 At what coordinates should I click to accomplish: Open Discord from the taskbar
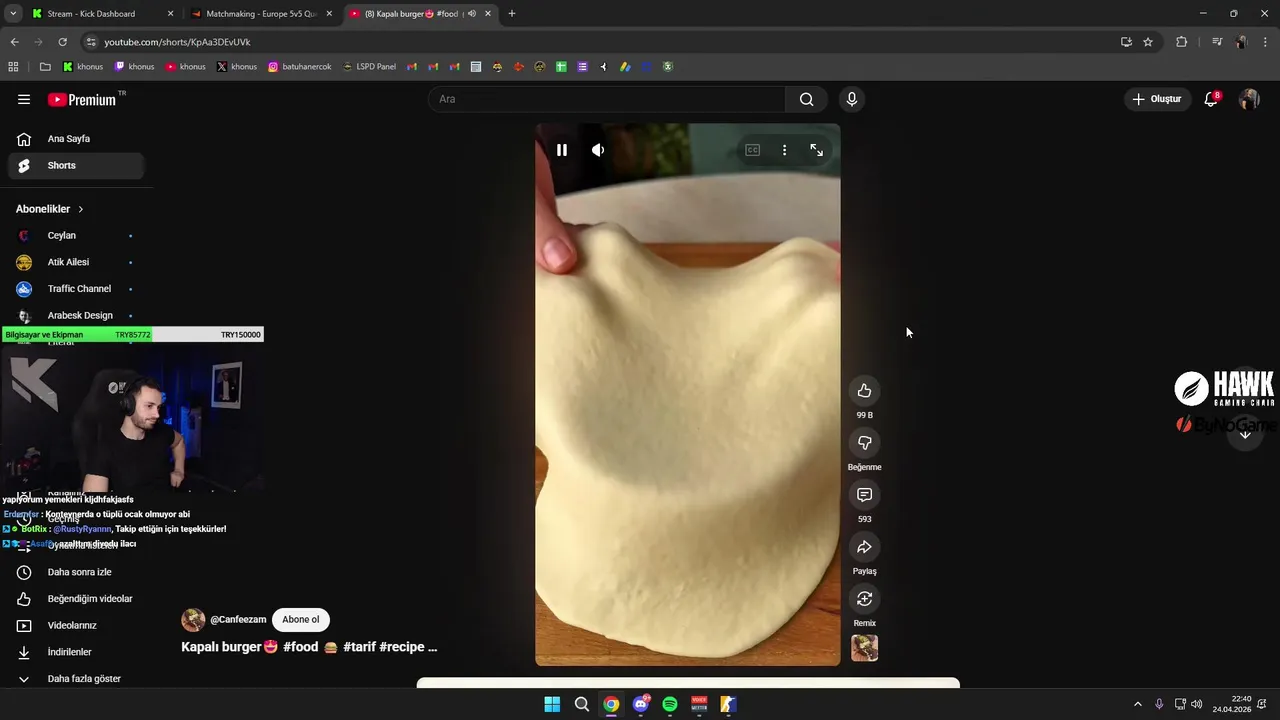[x=641, y=704]
